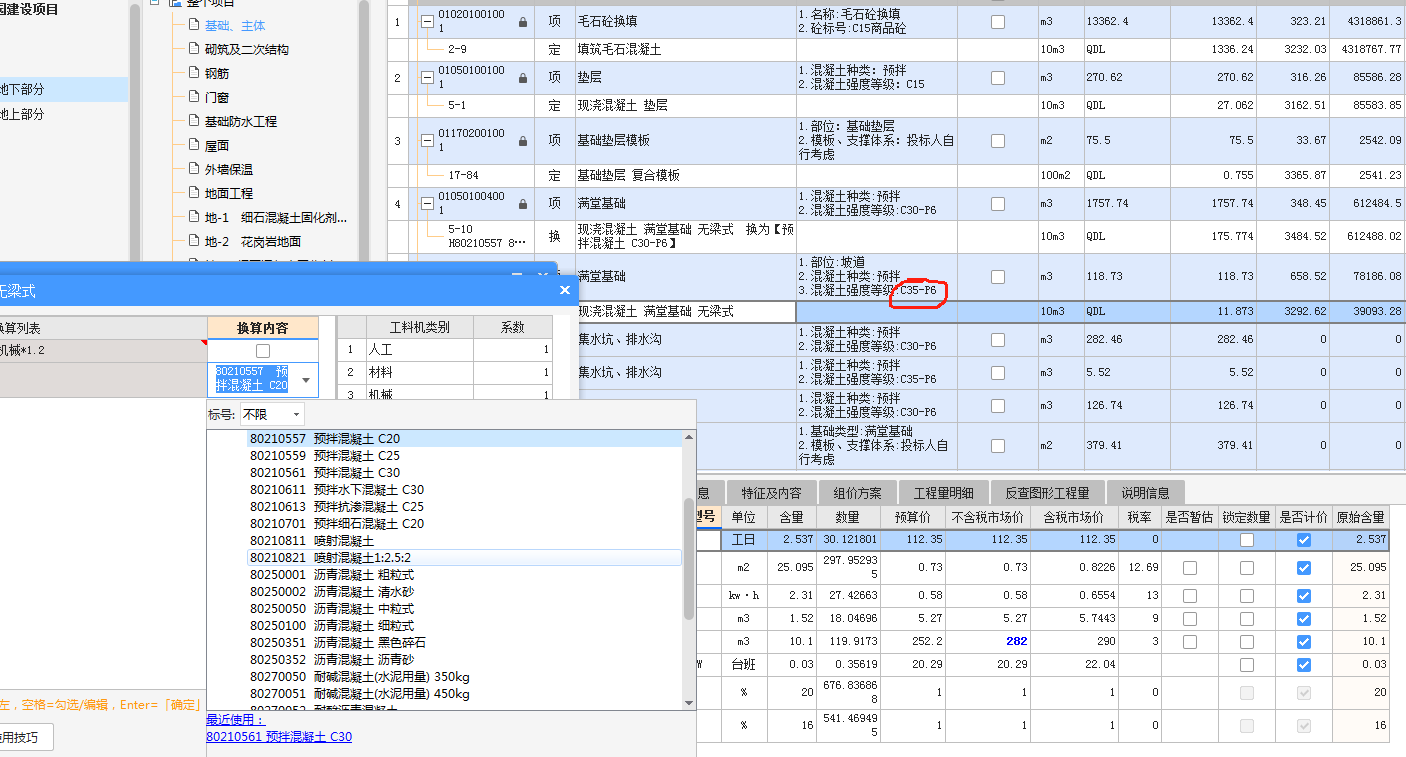
Task: Toggle 锁定数量 for the 工日 row
Action: pyautogui.click(x=1246, y=540)
